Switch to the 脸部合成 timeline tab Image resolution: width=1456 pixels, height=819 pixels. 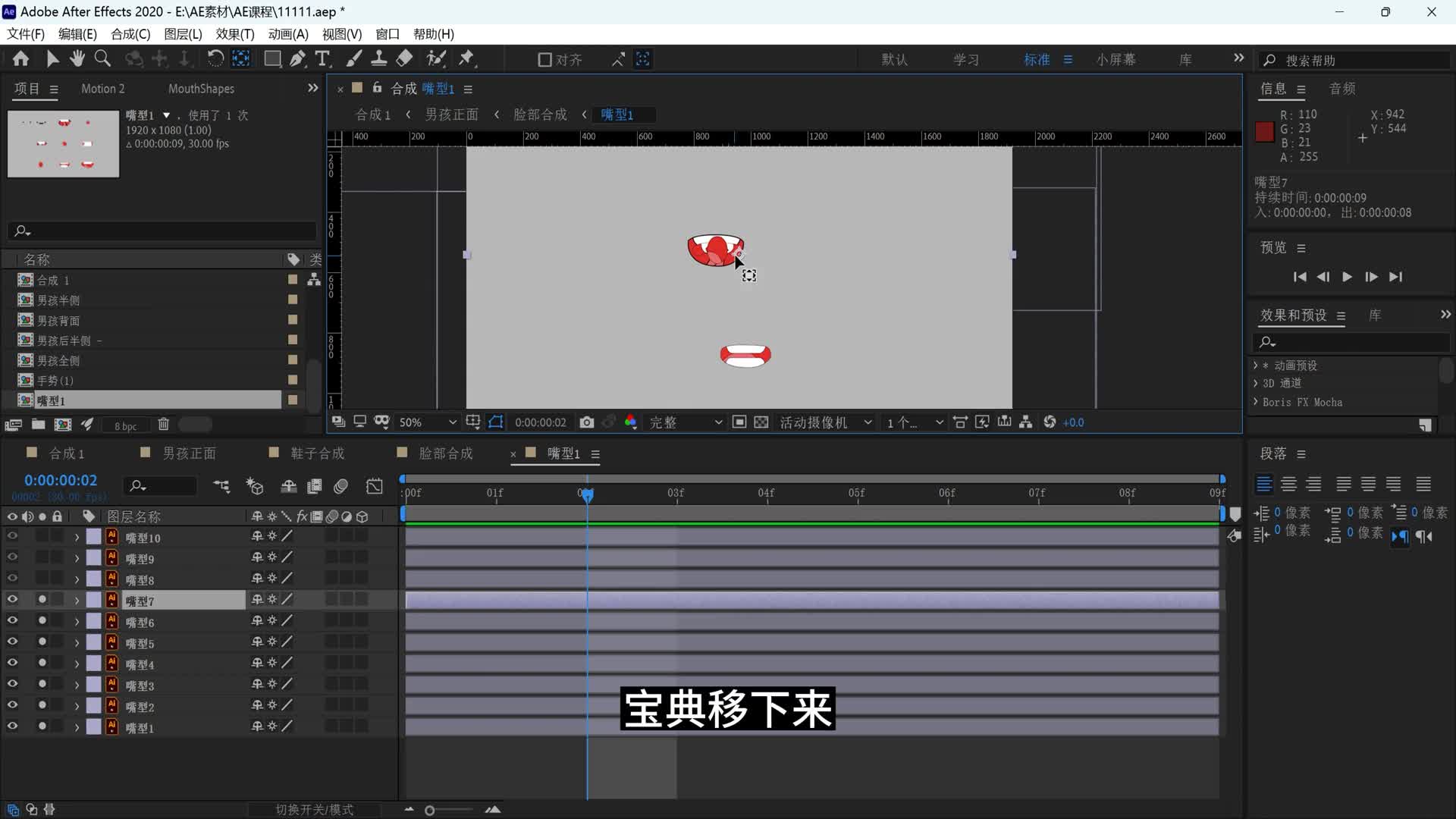click(446, 453)
